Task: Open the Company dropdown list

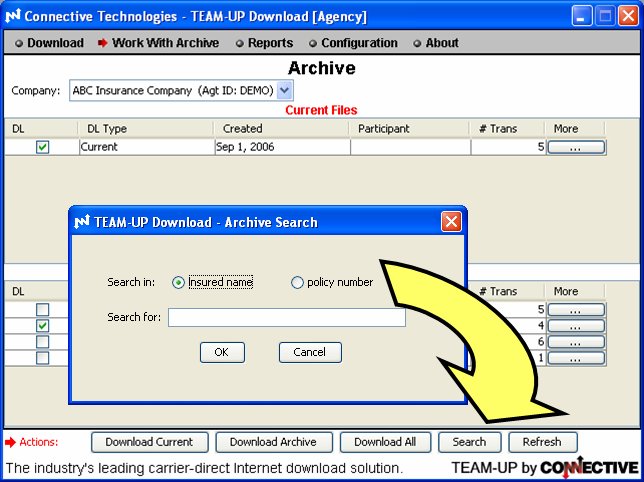Action: [x=285, y=90]
